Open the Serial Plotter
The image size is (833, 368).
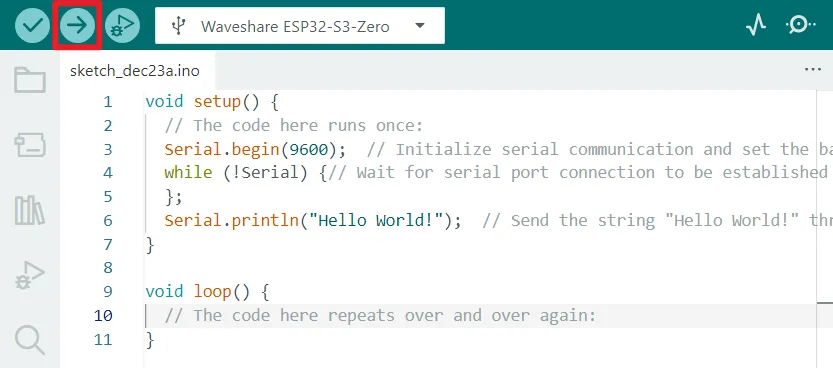[x=756, y=25]
